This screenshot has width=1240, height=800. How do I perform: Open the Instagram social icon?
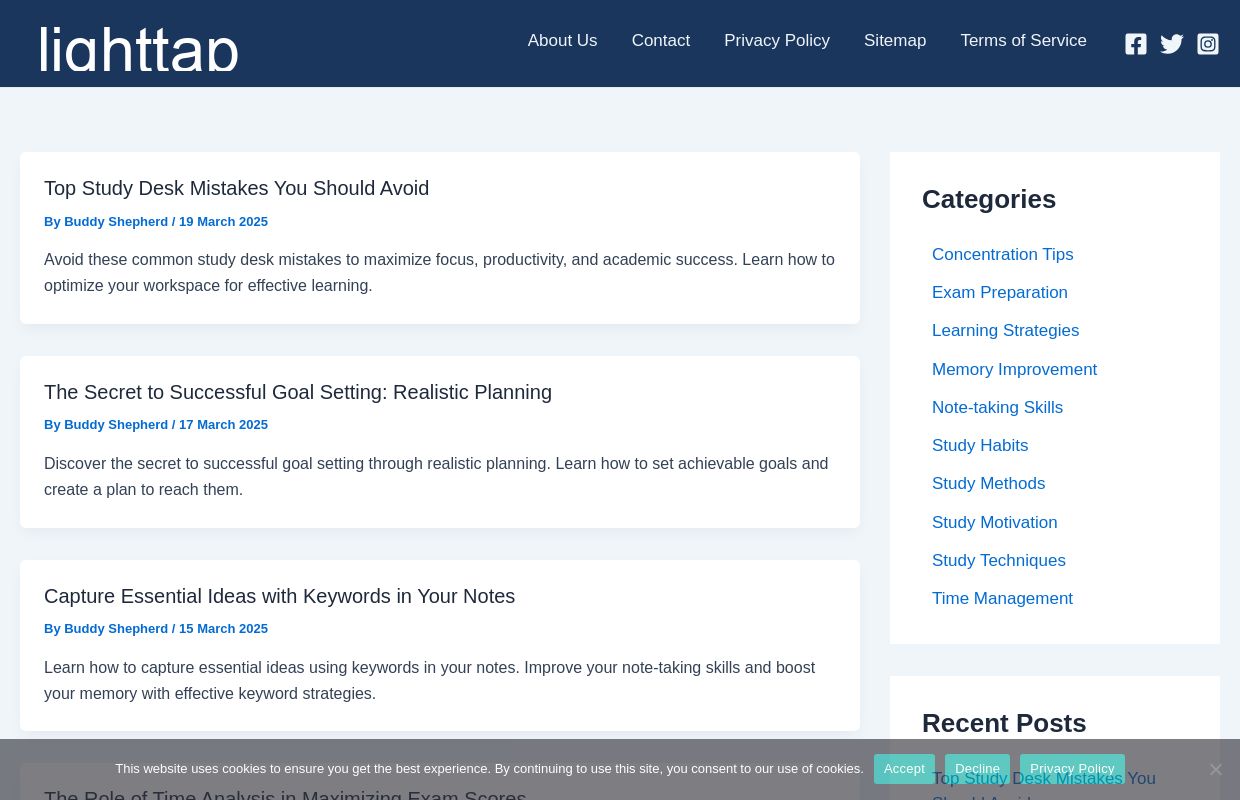point(1208,44)
